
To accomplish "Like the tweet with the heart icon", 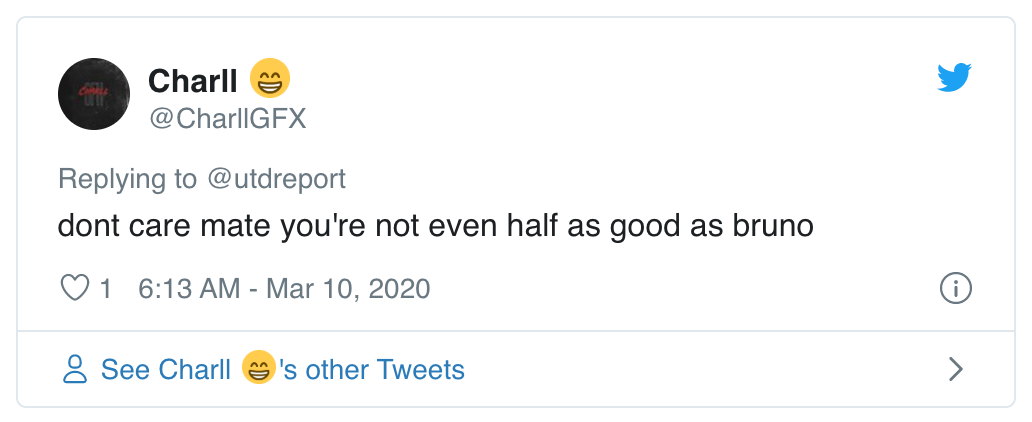I will [x=74, y=289].
